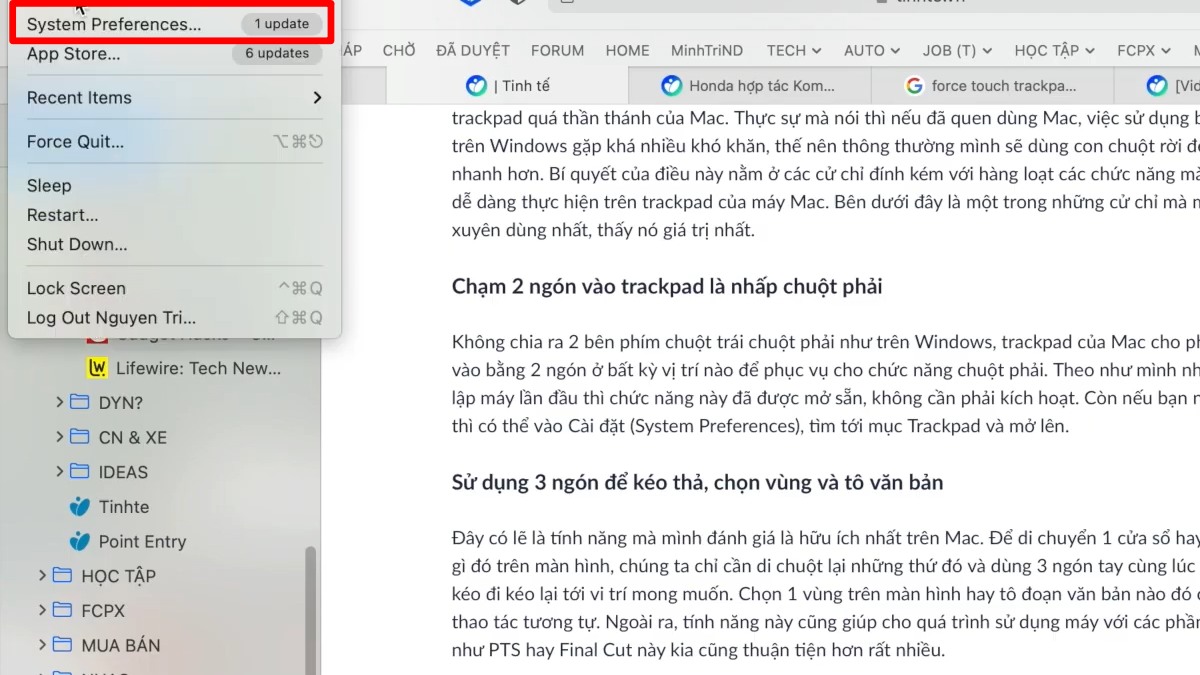Open App Store from the Apple menu

click(x=175, y=54)
